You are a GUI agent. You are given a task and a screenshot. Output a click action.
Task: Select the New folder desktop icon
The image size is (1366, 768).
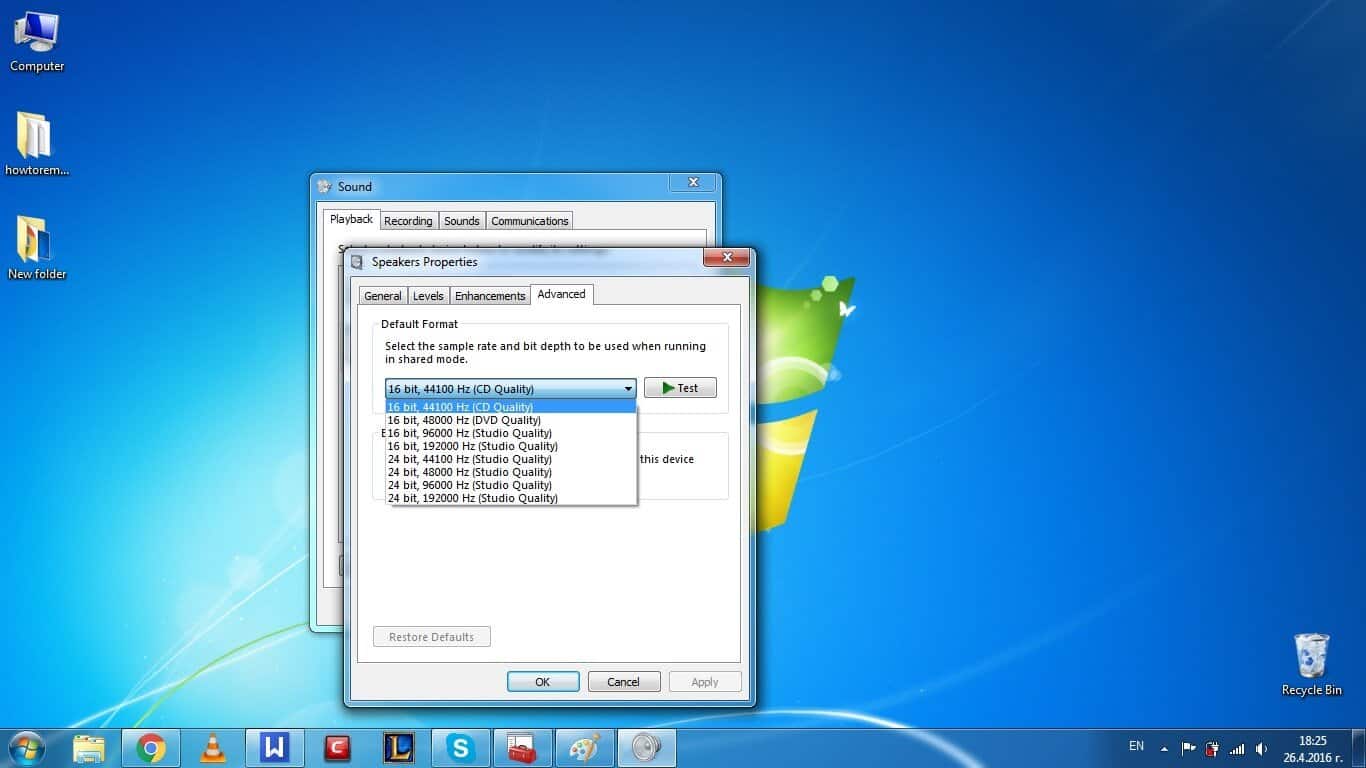(x=37, y=247)
